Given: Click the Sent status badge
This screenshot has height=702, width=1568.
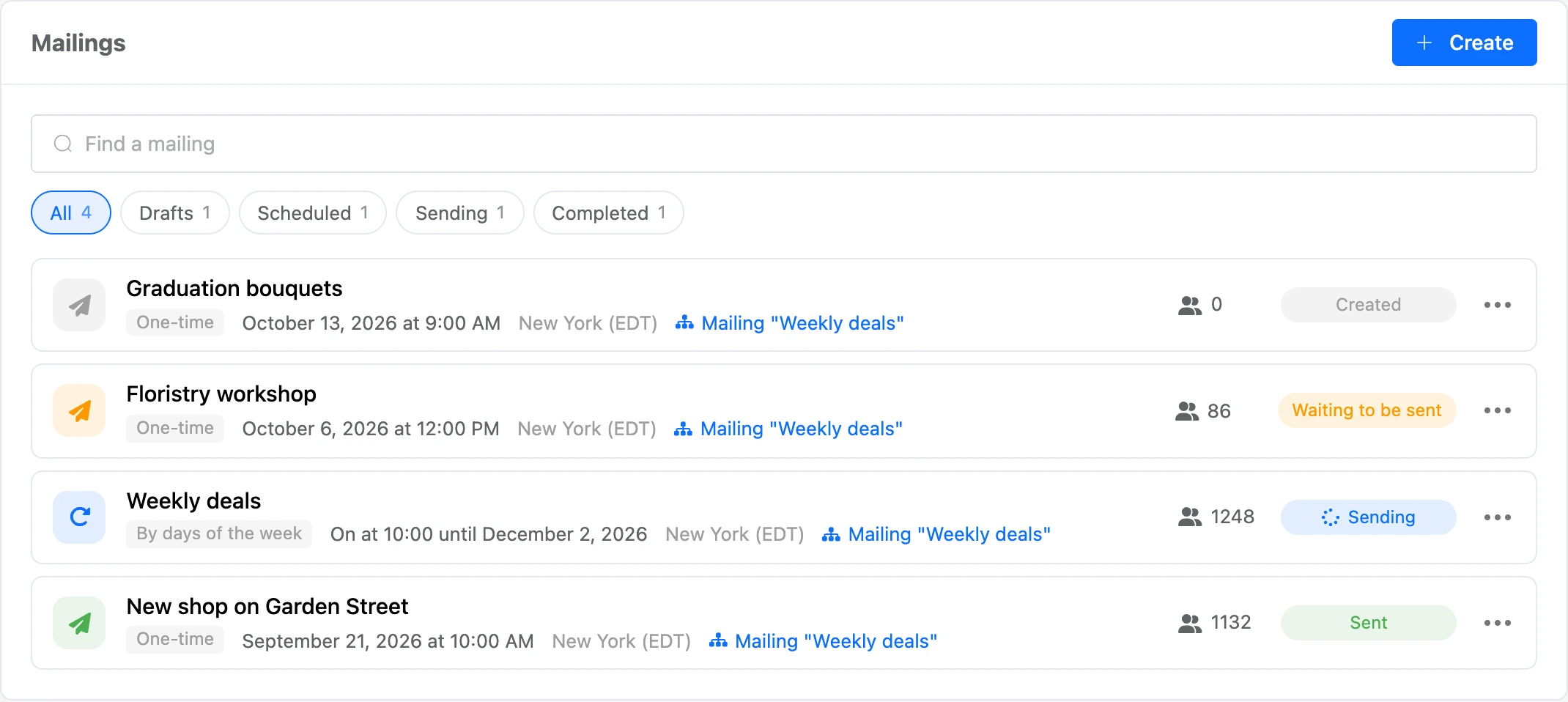Looking at the screenshot, I should (x=1368, y=623).
